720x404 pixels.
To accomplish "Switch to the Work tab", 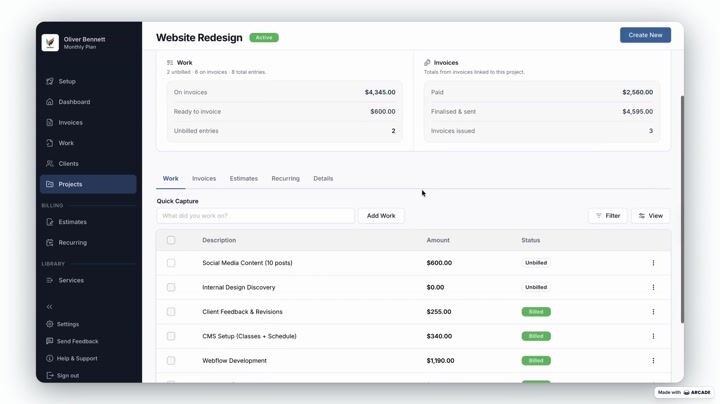I will pos(170,179).
